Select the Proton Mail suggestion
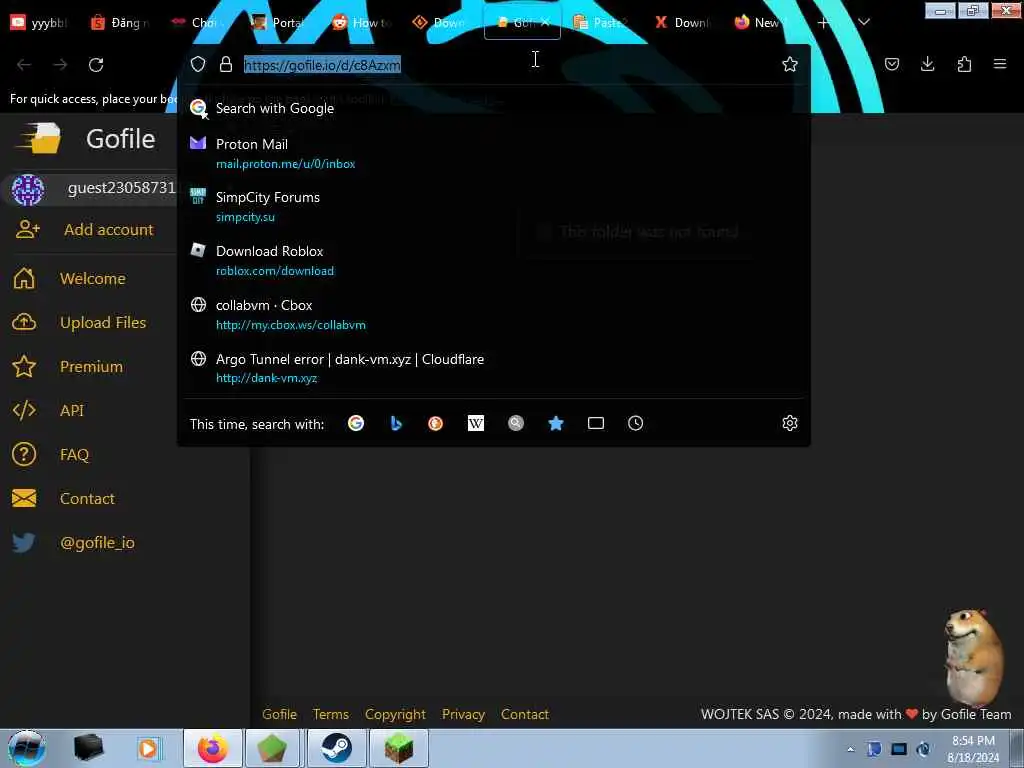The height and width of the screenshot is (768, 1024). 494,153
